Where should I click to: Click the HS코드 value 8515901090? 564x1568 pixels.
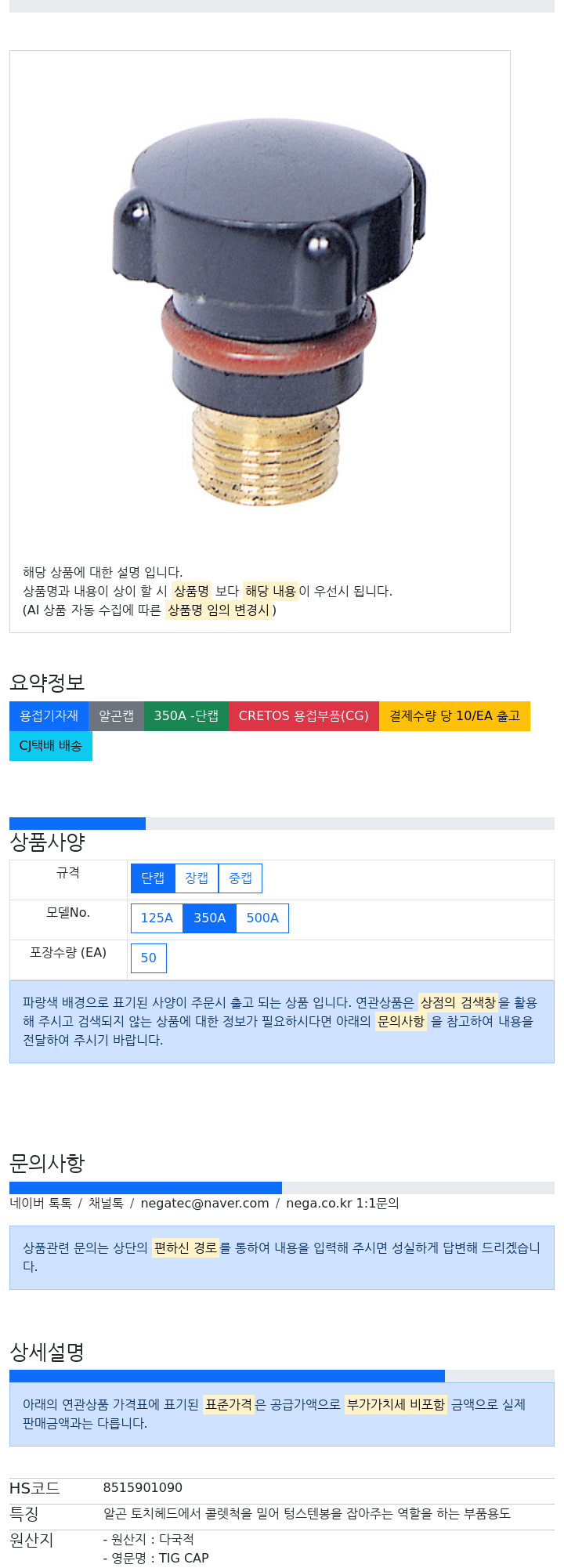point(143,1488)
